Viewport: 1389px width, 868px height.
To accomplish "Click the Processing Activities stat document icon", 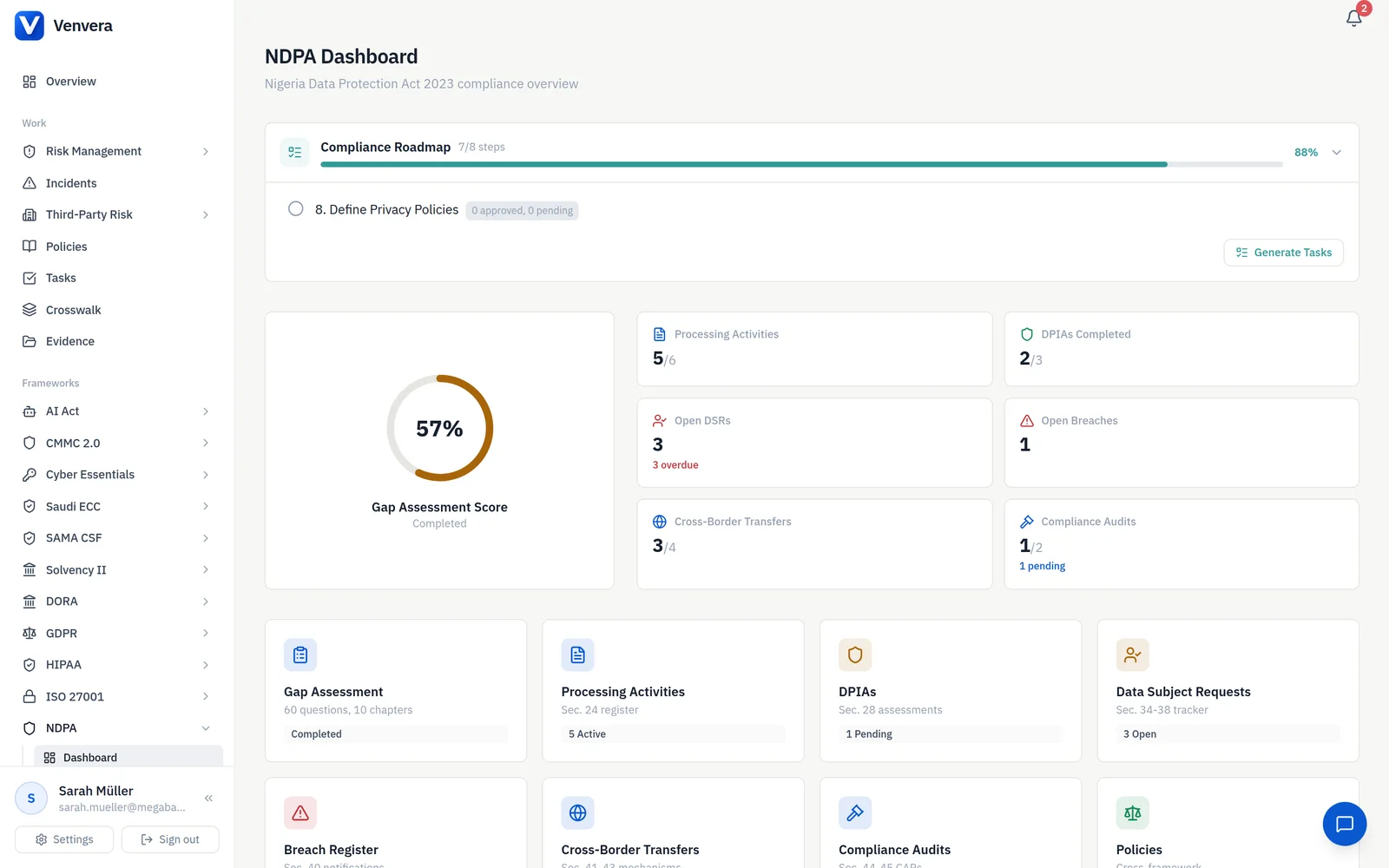I will click(660, 334).
